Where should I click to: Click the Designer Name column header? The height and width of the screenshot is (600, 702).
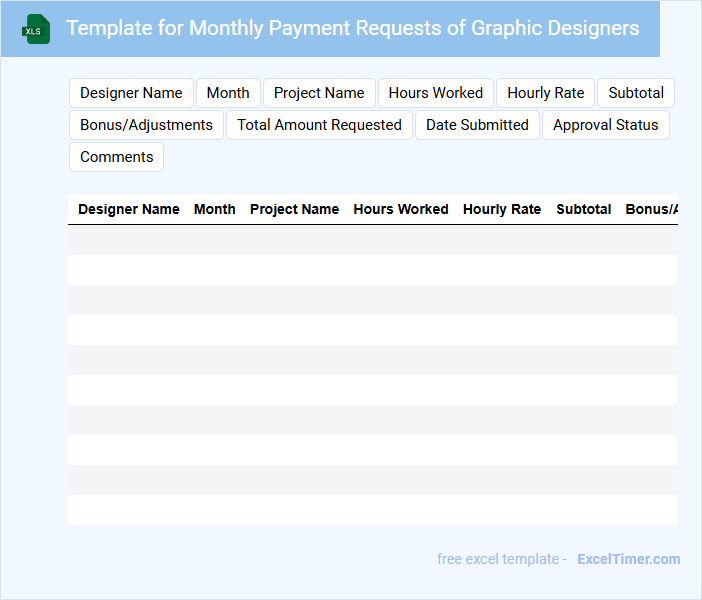click(129, 209)
